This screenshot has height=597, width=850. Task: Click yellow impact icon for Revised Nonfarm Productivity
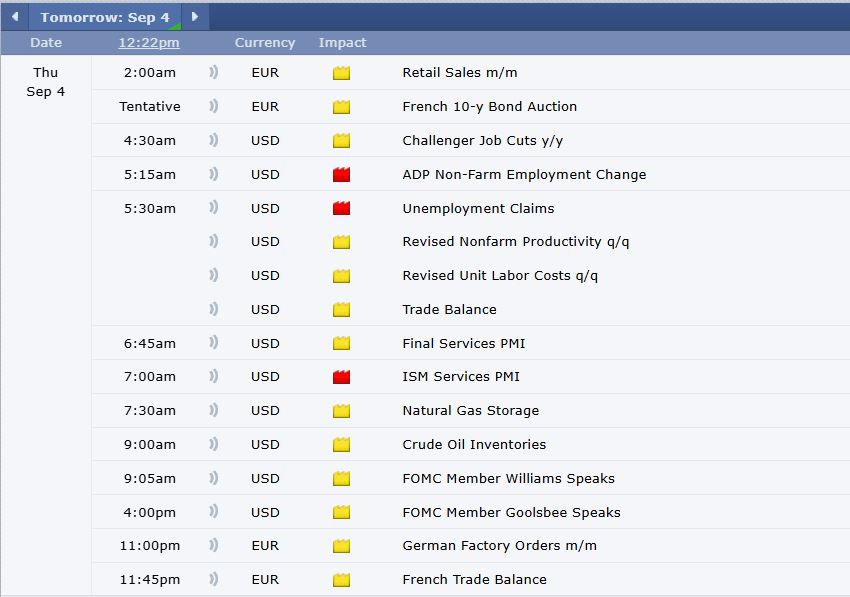pos(342,241)
